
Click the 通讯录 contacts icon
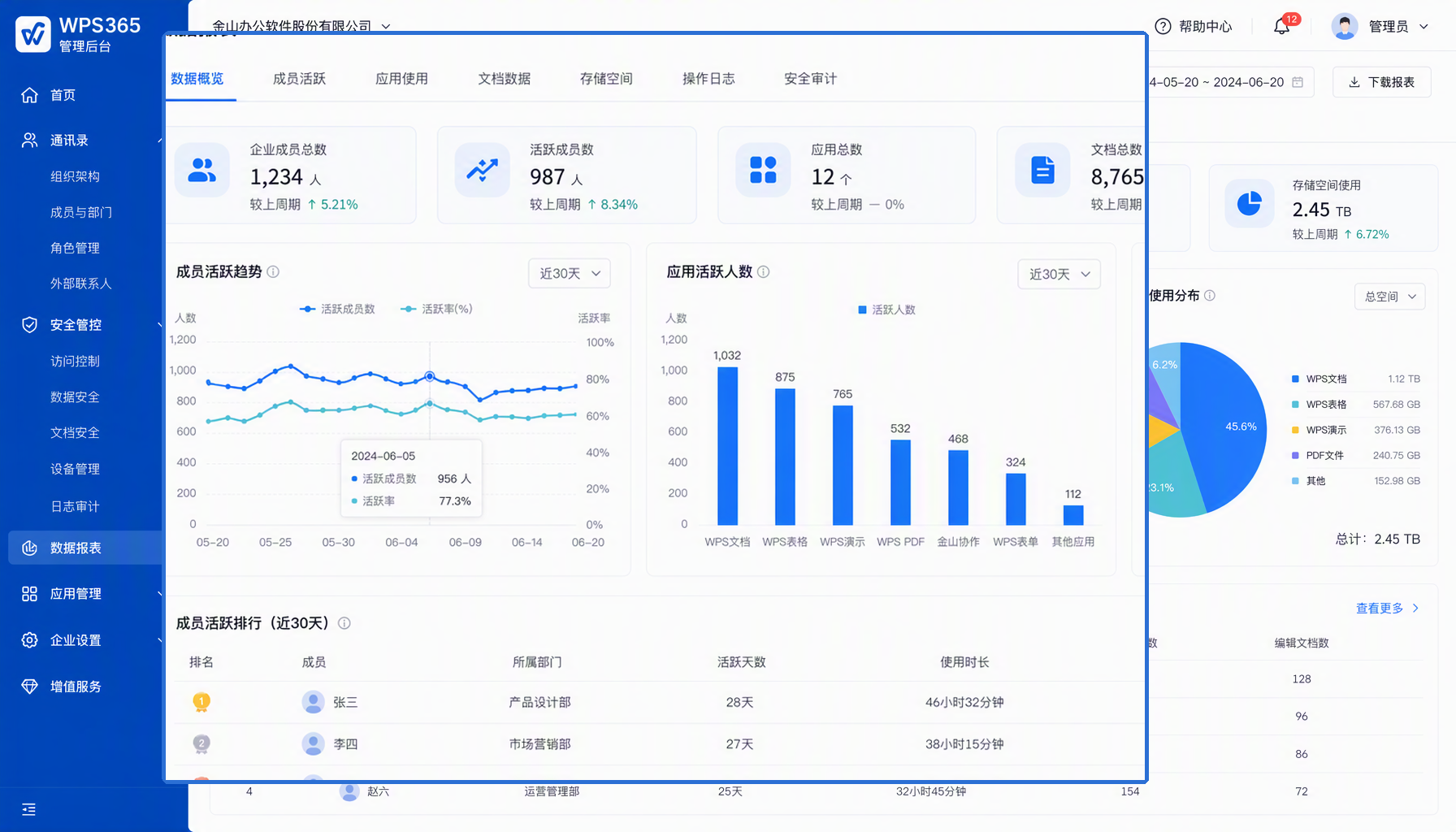[29, 141]
